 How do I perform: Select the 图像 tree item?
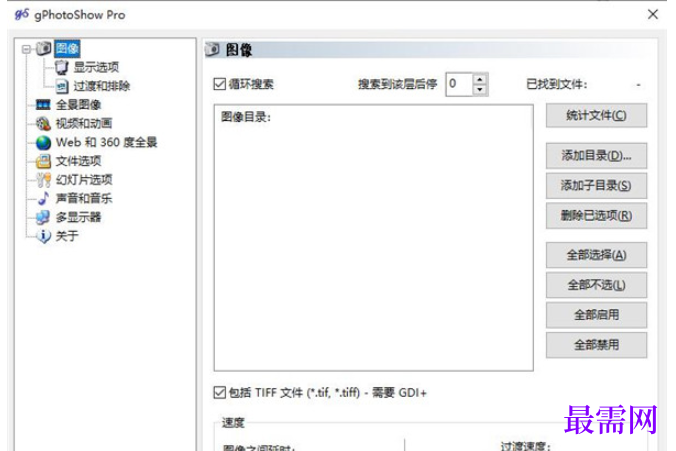[x=67, y=49]
